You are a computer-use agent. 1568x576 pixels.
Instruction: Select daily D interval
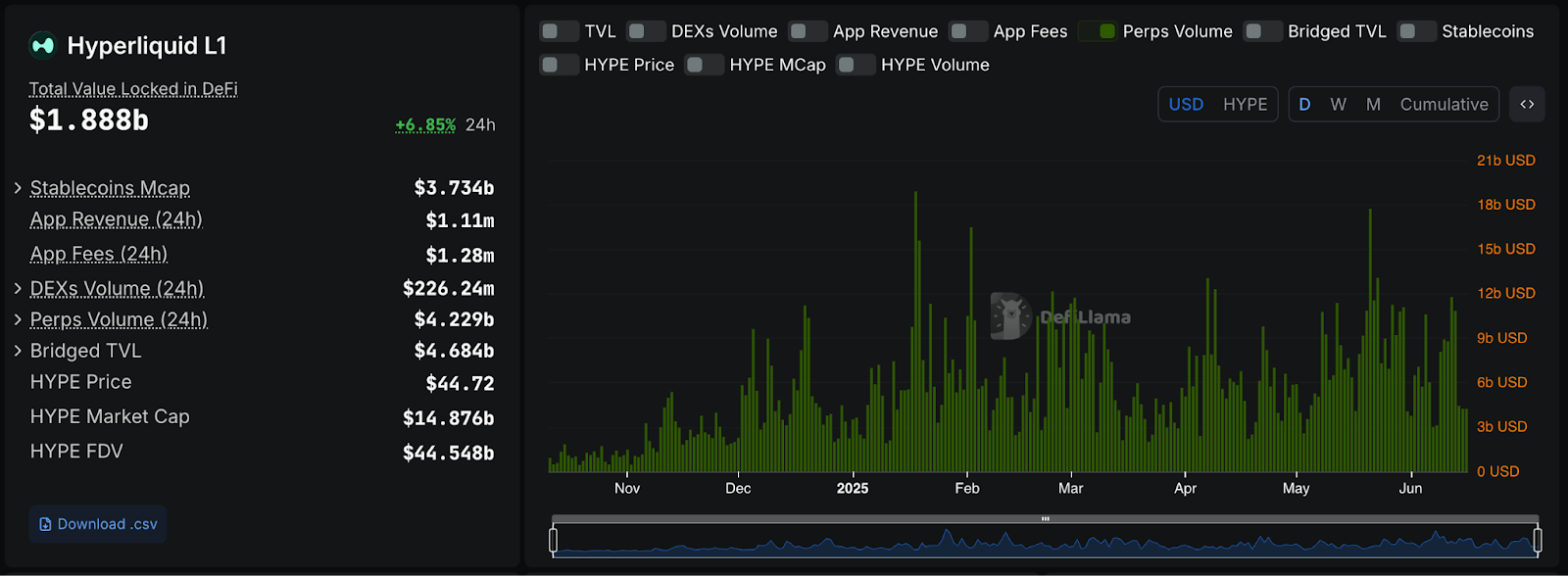1304,104
